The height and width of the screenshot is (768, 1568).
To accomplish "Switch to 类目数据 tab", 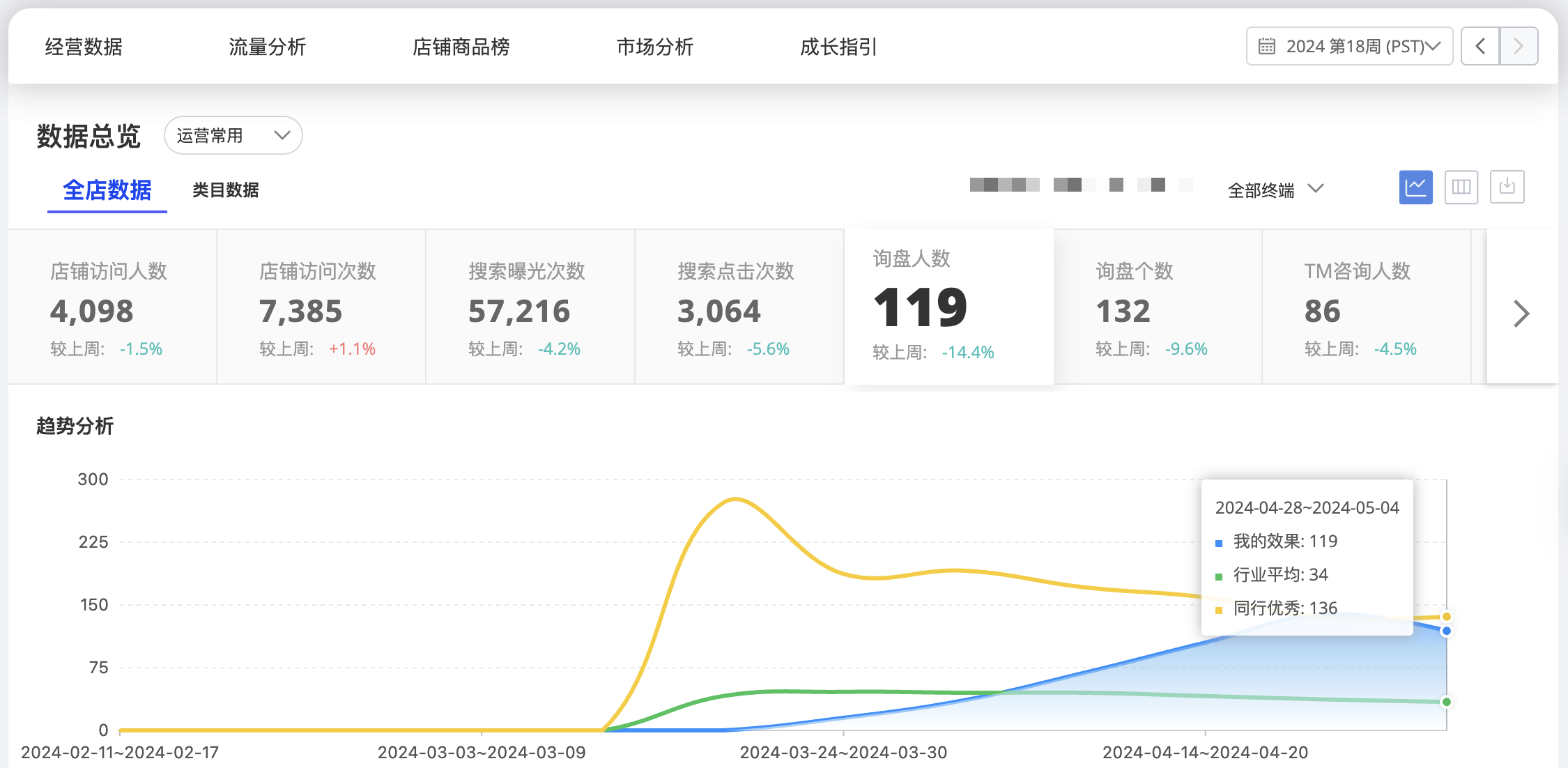I will coord(225,190).
